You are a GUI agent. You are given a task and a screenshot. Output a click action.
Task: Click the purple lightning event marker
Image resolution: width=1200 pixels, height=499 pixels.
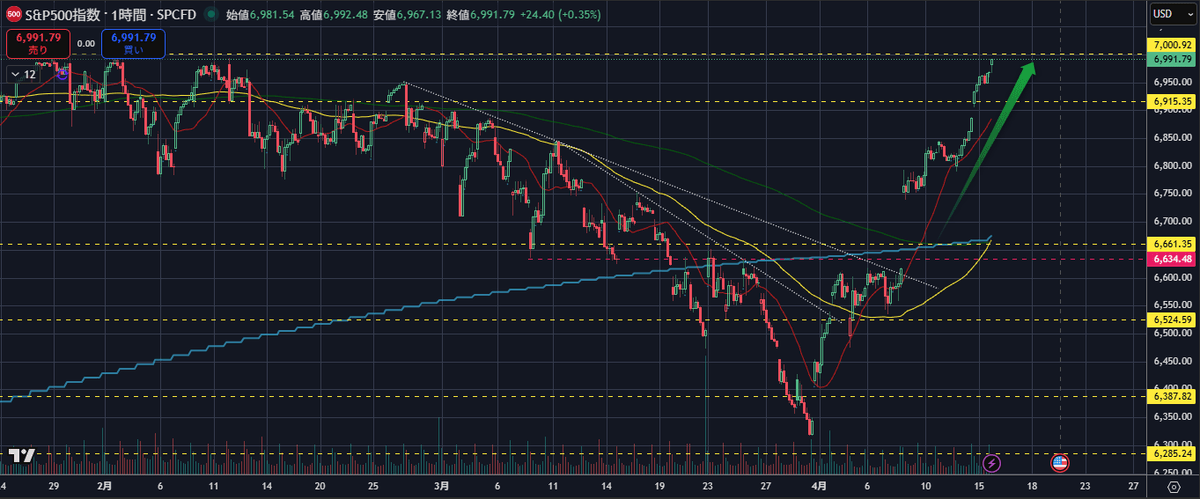pos(991,463)
